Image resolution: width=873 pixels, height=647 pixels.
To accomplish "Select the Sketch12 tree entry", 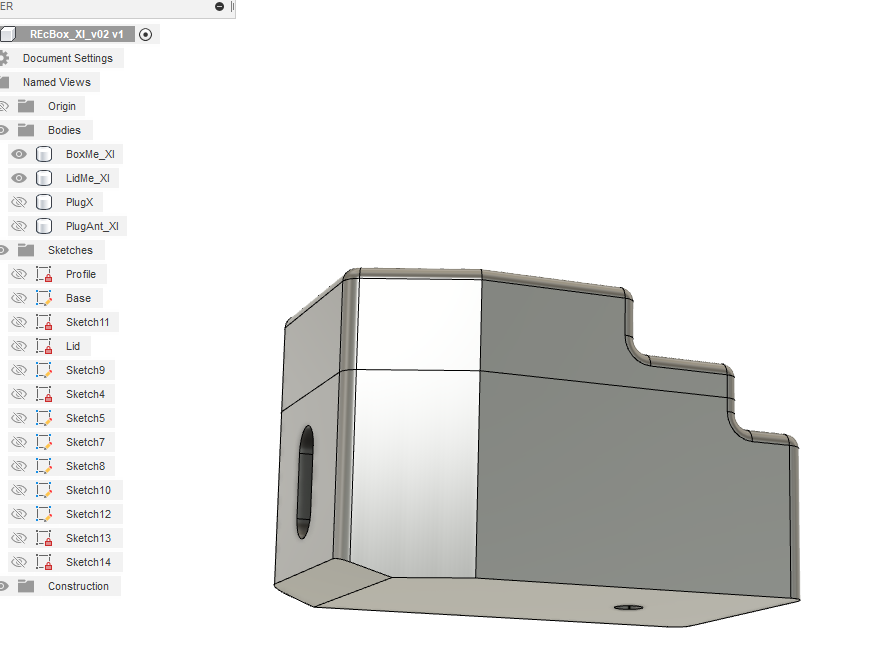I will (89, 514).
